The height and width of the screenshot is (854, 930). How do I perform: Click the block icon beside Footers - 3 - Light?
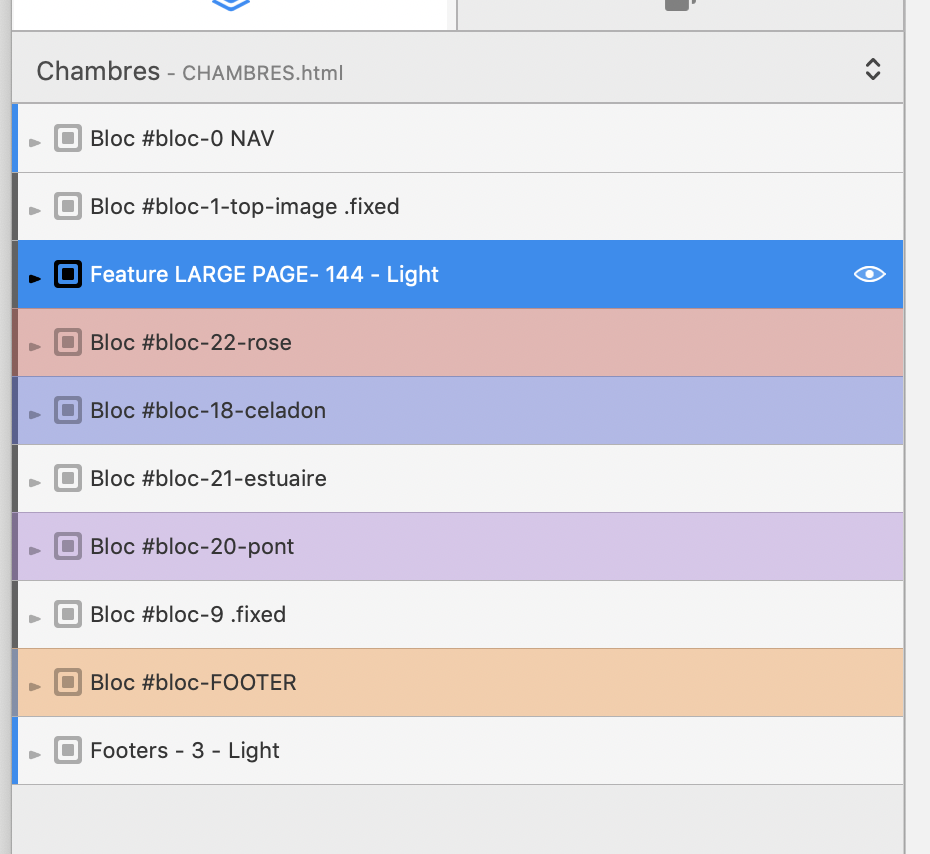pyautogui.click(x=67, y=750)
